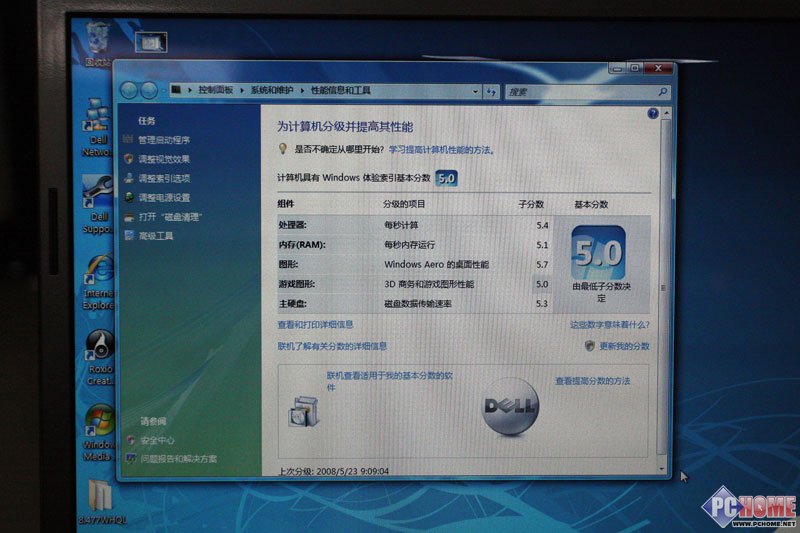Click the vertical scrollbar thumb

click(x=663, y=287)
